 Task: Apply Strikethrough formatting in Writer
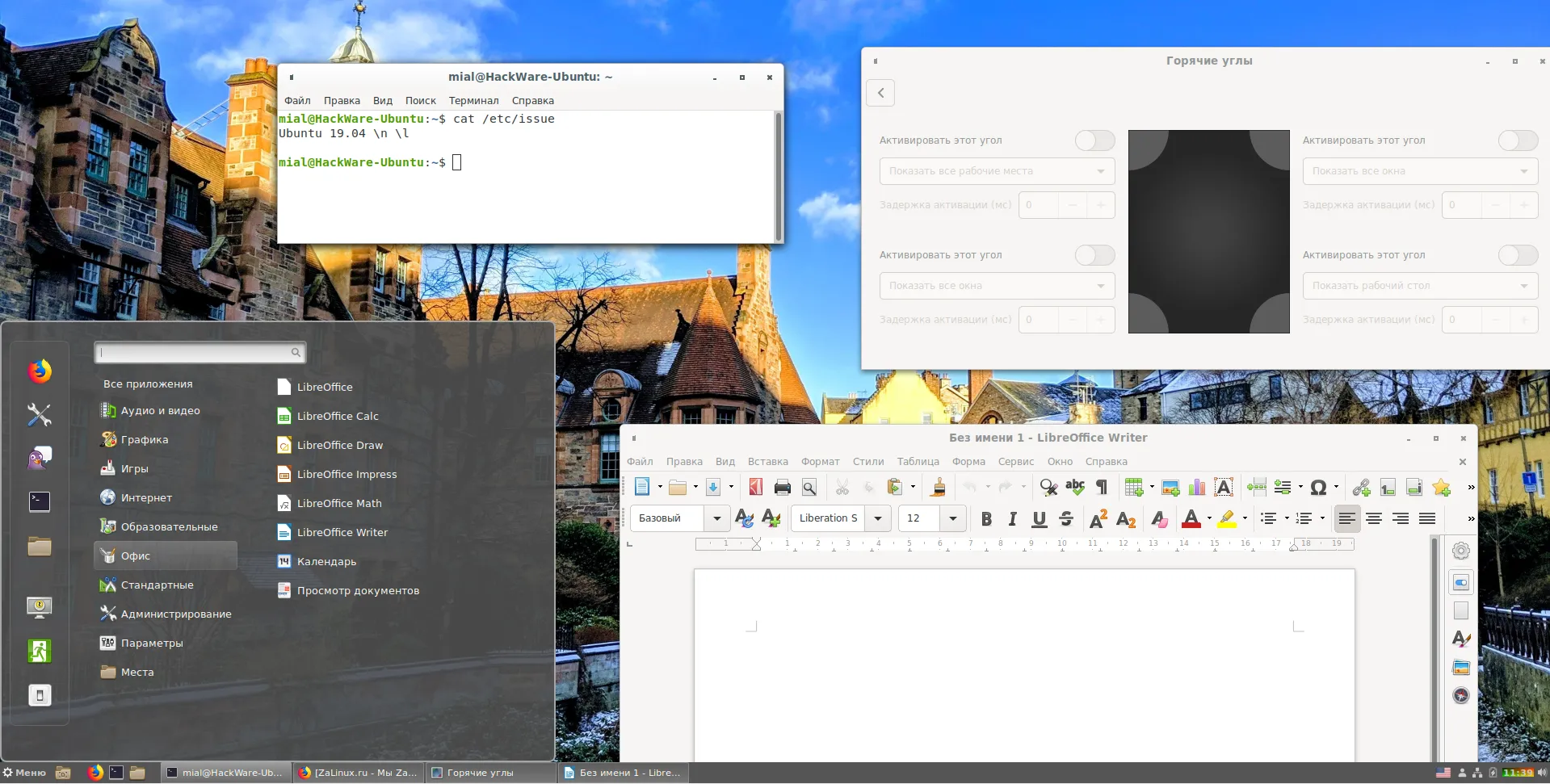tap(1066, 519)
